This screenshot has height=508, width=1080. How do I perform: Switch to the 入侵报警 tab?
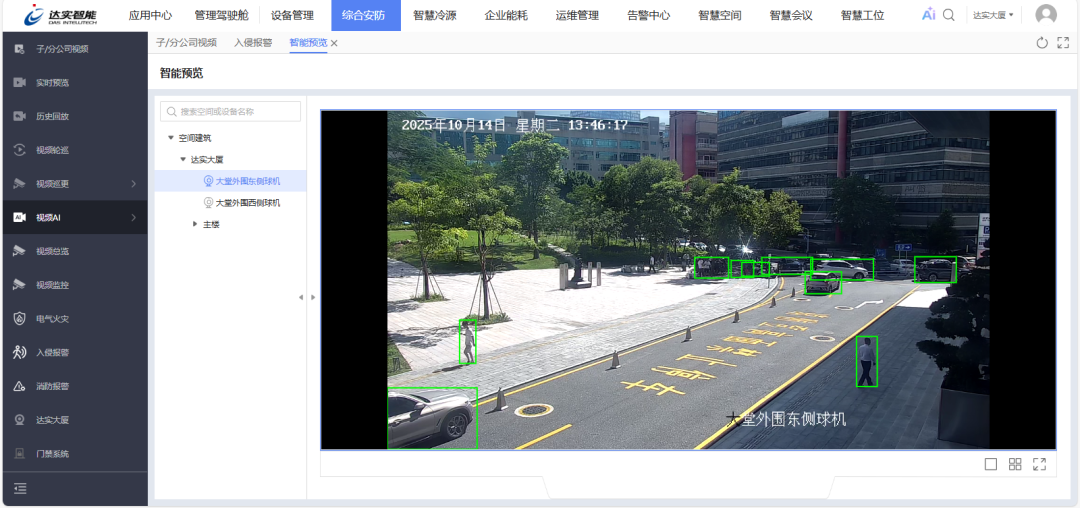pyautogui.click(x=253, y=43)
